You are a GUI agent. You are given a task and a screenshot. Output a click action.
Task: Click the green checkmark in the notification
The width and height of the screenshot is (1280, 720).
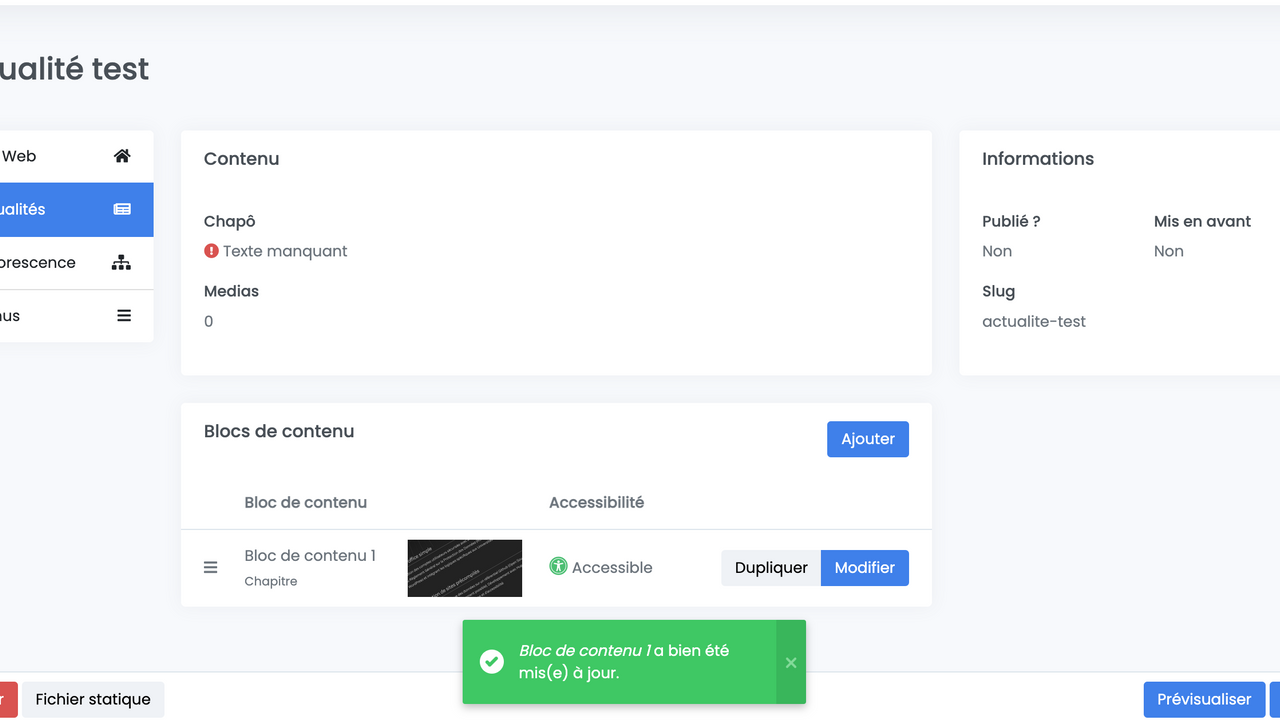pyautogui.click(x=491, y=662)
